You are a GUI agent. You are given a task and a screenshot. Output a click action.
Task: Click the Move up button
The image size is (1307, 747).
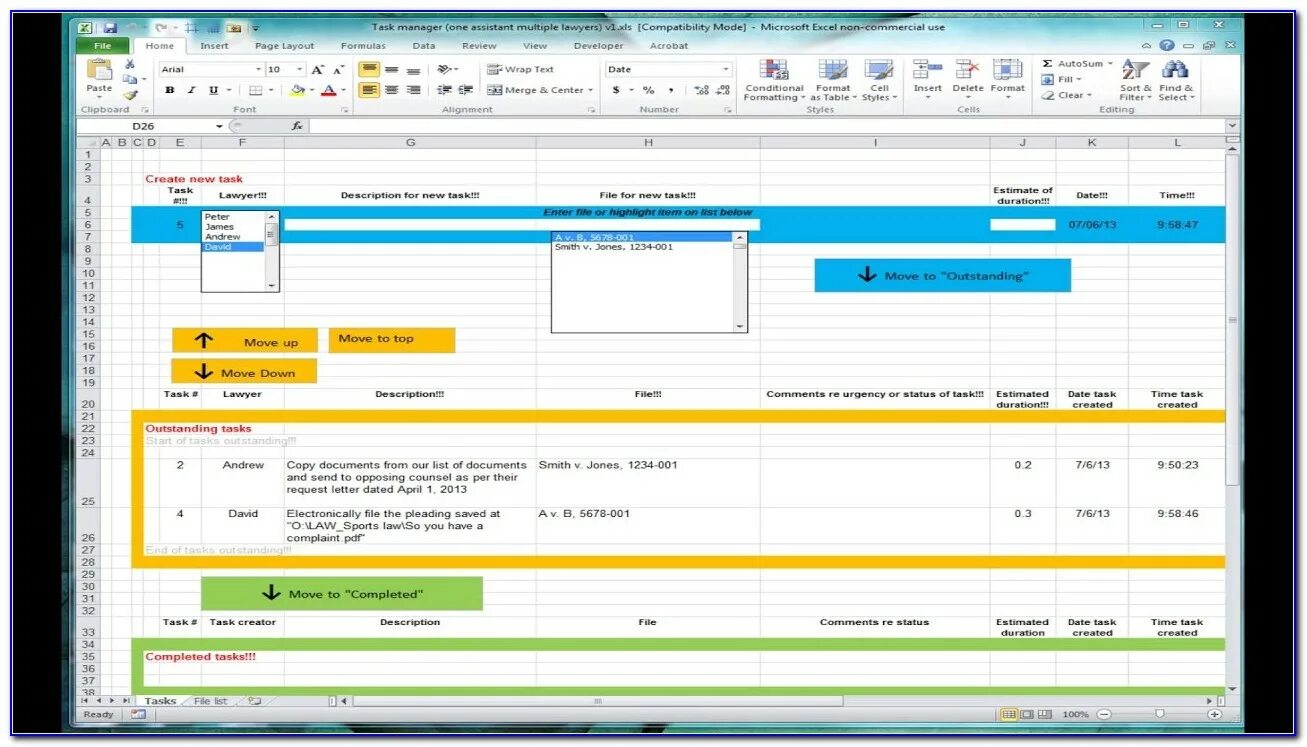tap(244, 341)
